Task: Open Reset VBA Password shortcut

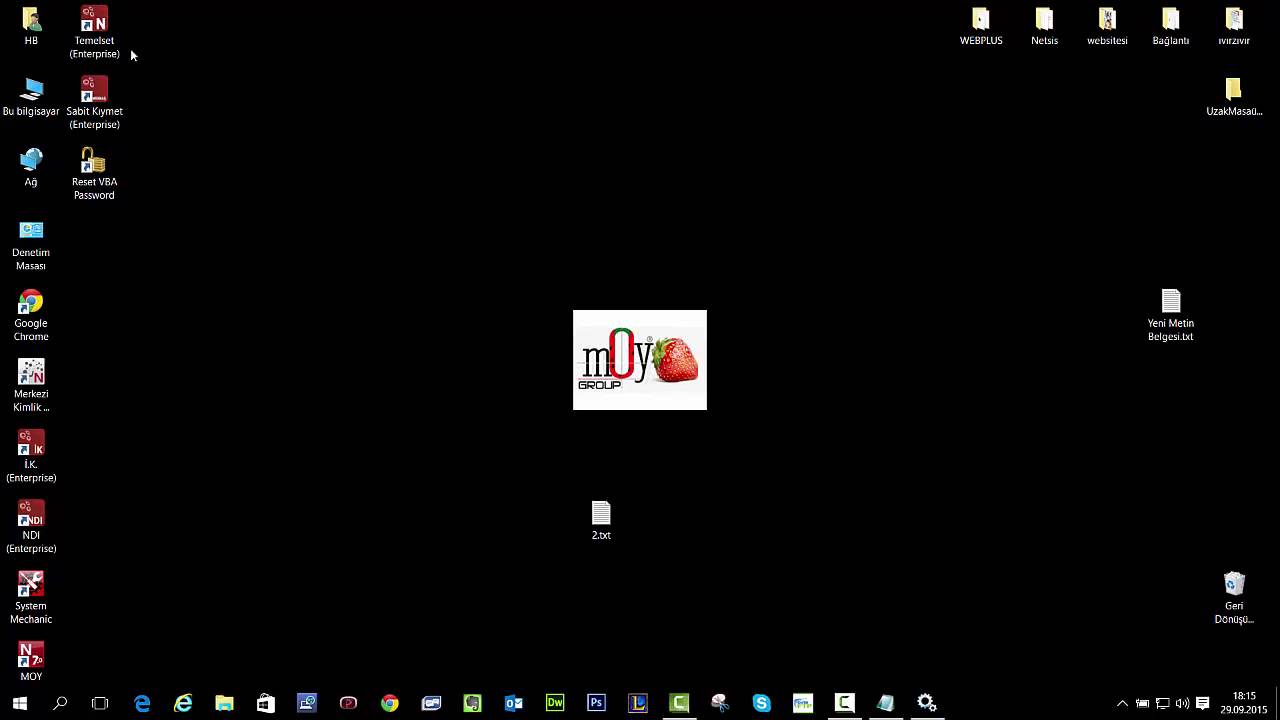Action: coord(94,174)
